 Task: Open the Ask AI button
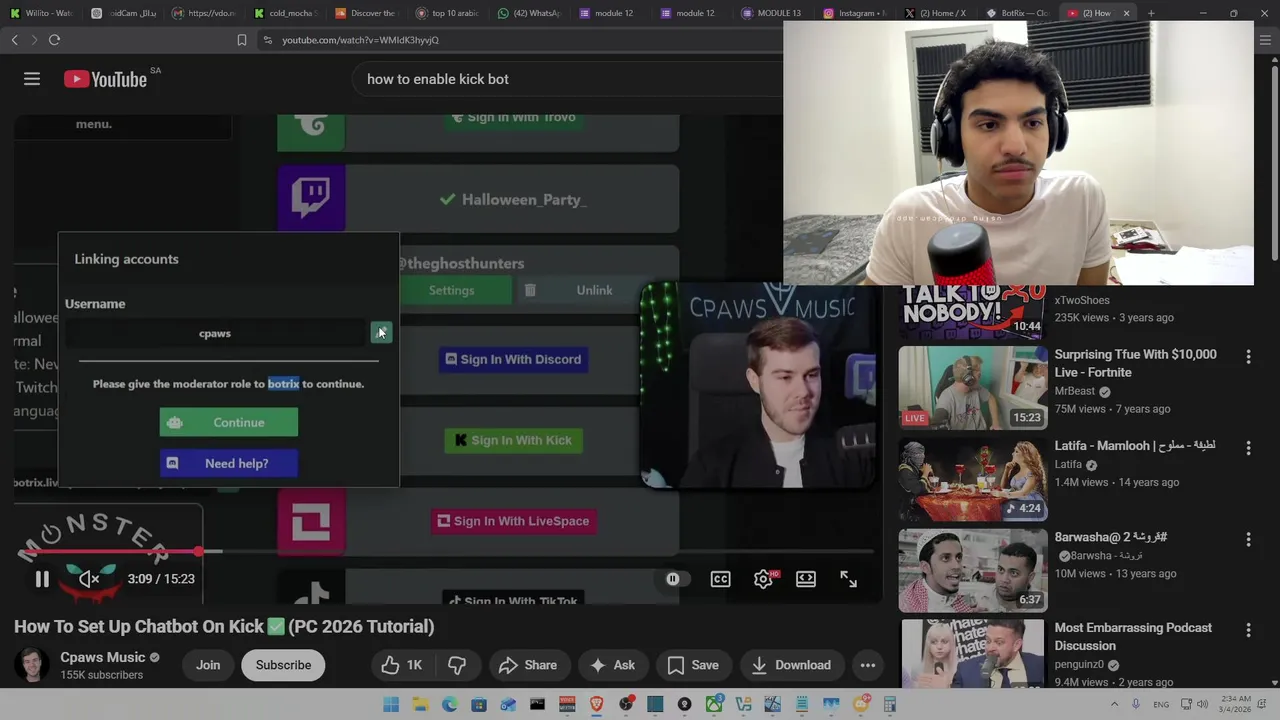(612, 665)
